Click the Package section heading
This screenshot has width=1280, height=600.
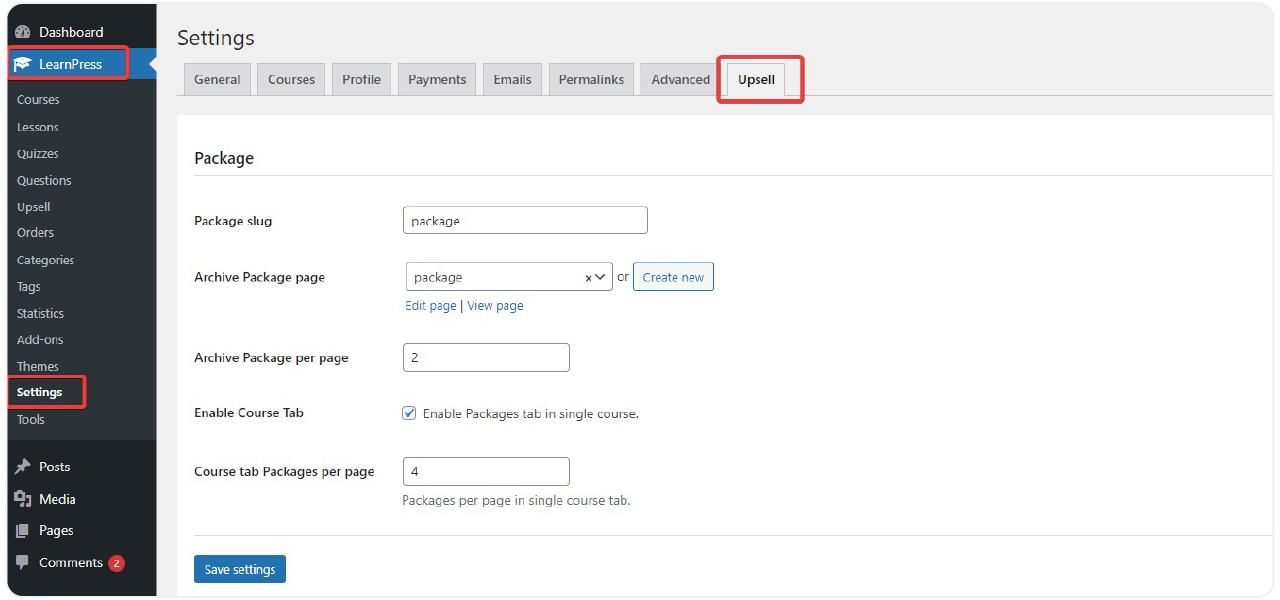[224, 158]
